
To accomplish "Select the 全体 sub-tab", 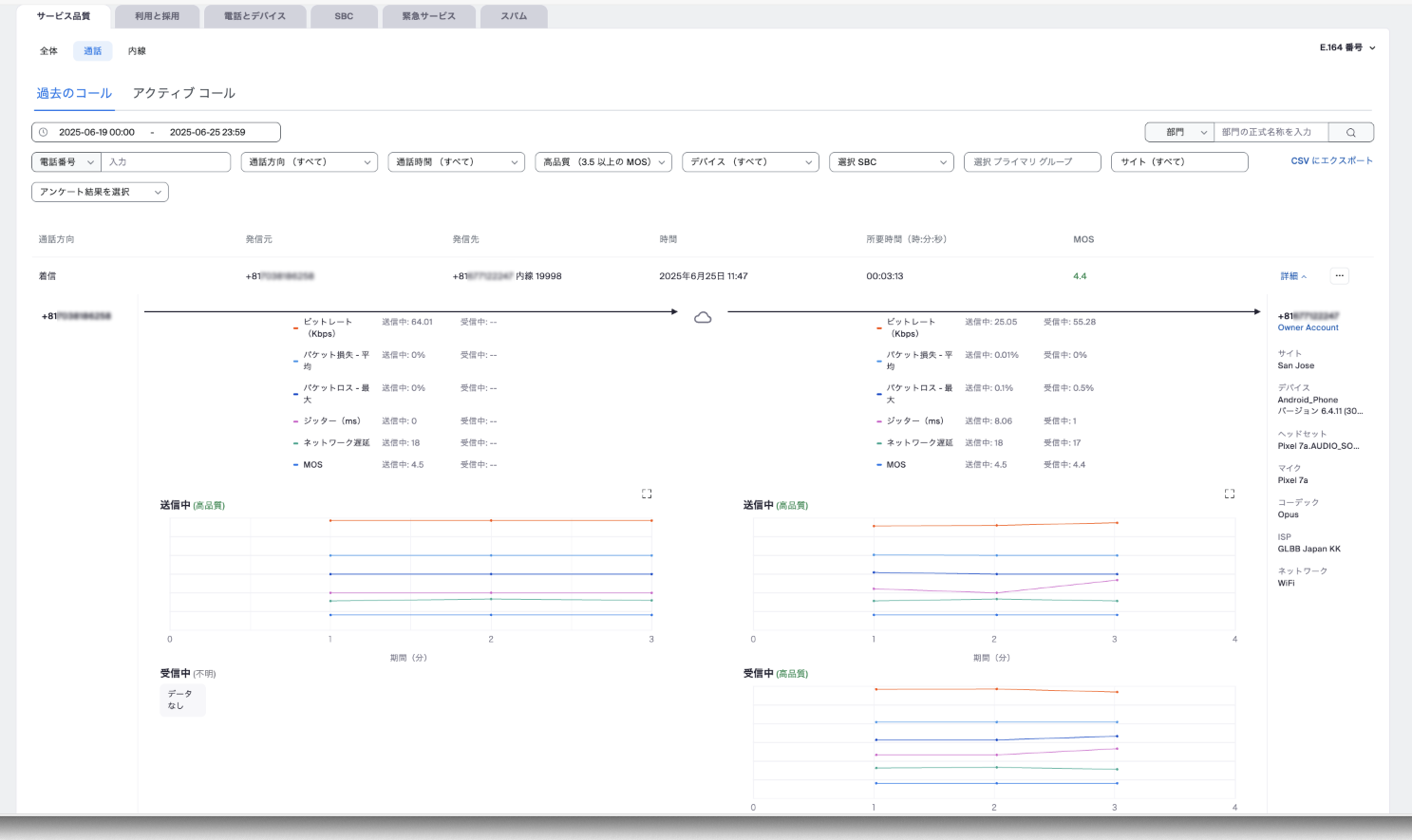I will click(48, 51).
